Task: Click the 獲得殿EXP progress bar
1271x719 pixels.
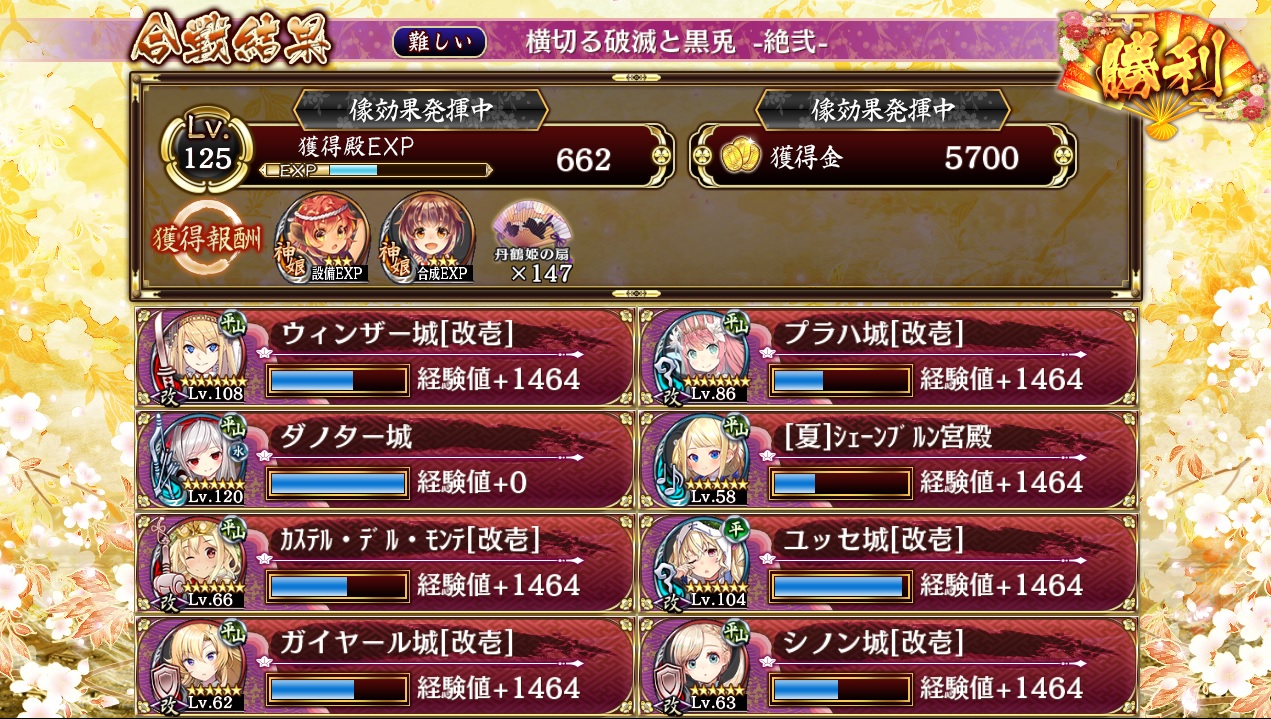Action: 375,170
